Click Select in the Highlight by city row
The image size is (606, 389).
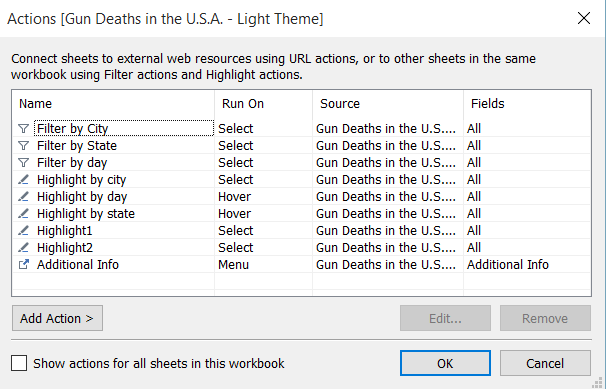pos(236,180)
